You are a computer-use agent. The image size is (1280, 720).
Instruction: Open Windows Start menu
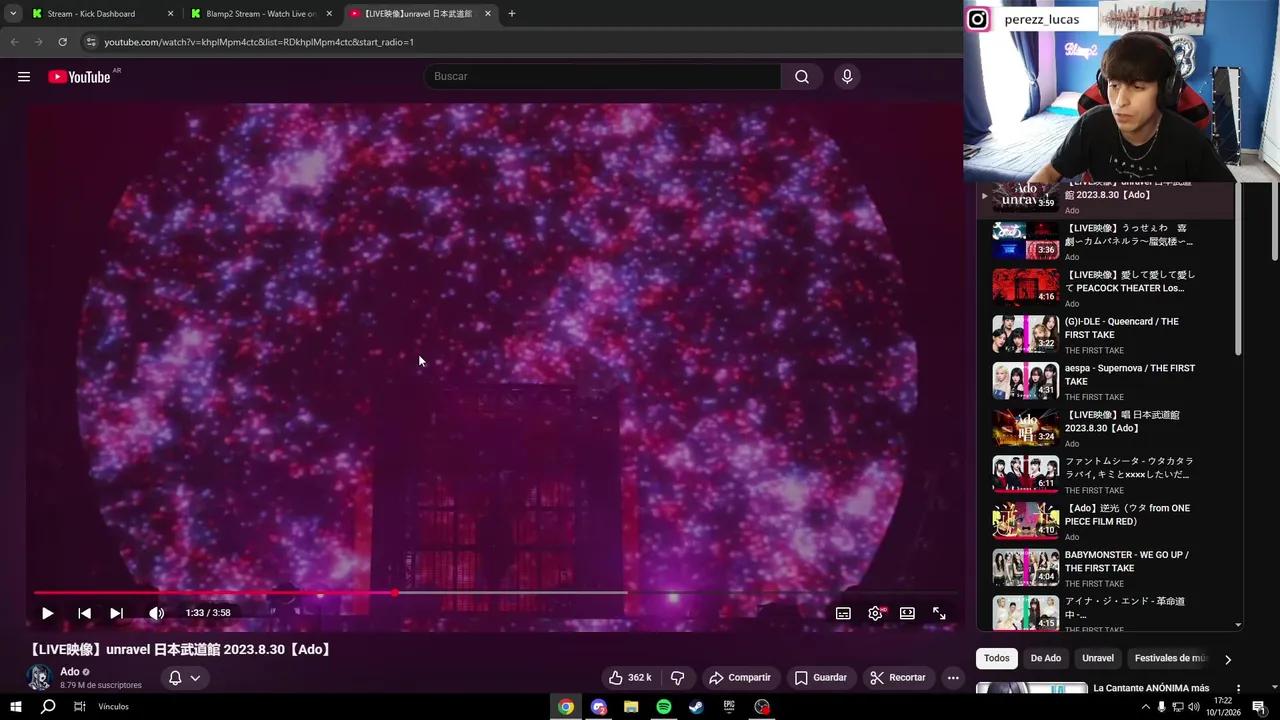pos(15,707)
